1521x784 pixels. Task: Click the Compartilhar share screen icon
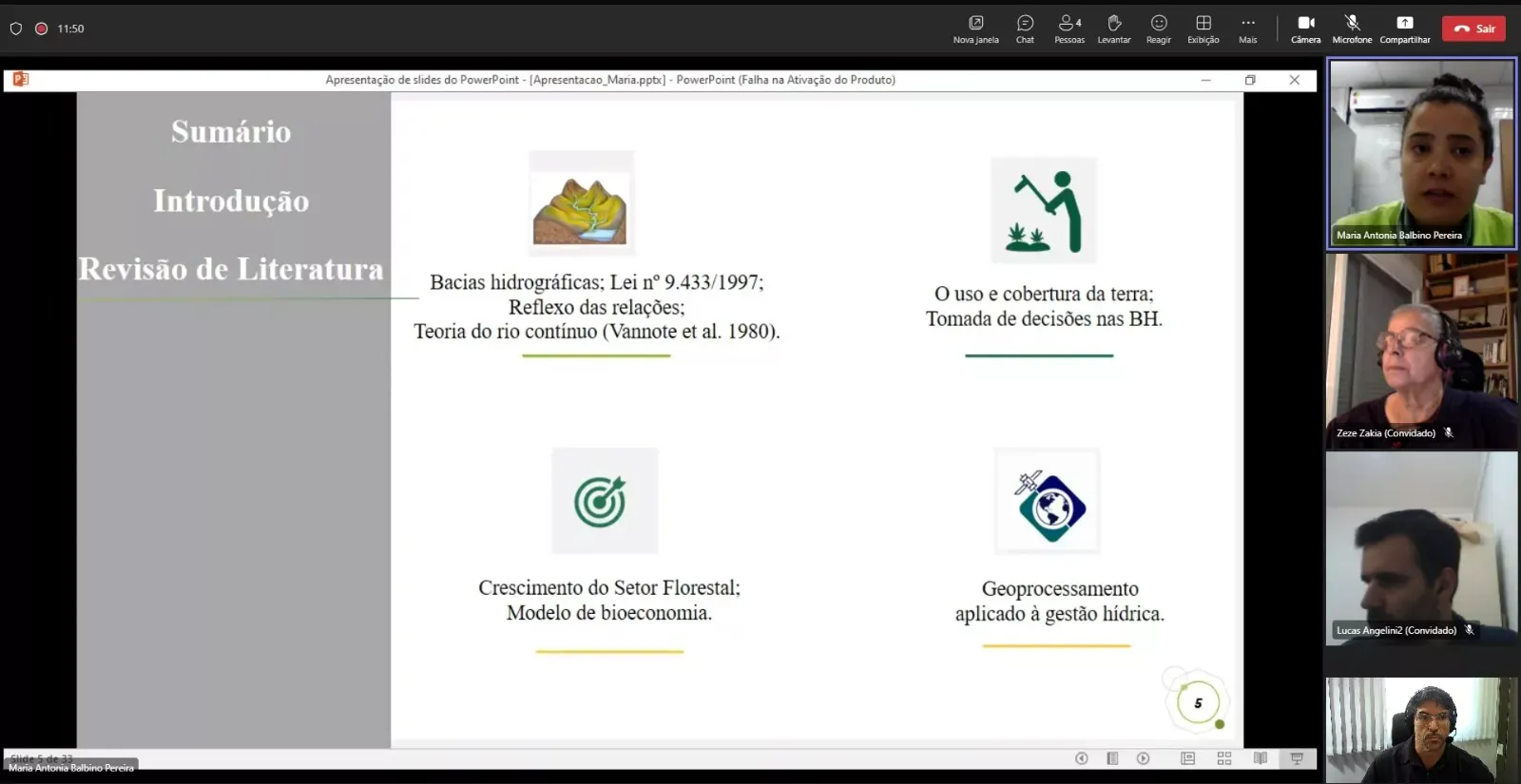[x=1405, y=29]
